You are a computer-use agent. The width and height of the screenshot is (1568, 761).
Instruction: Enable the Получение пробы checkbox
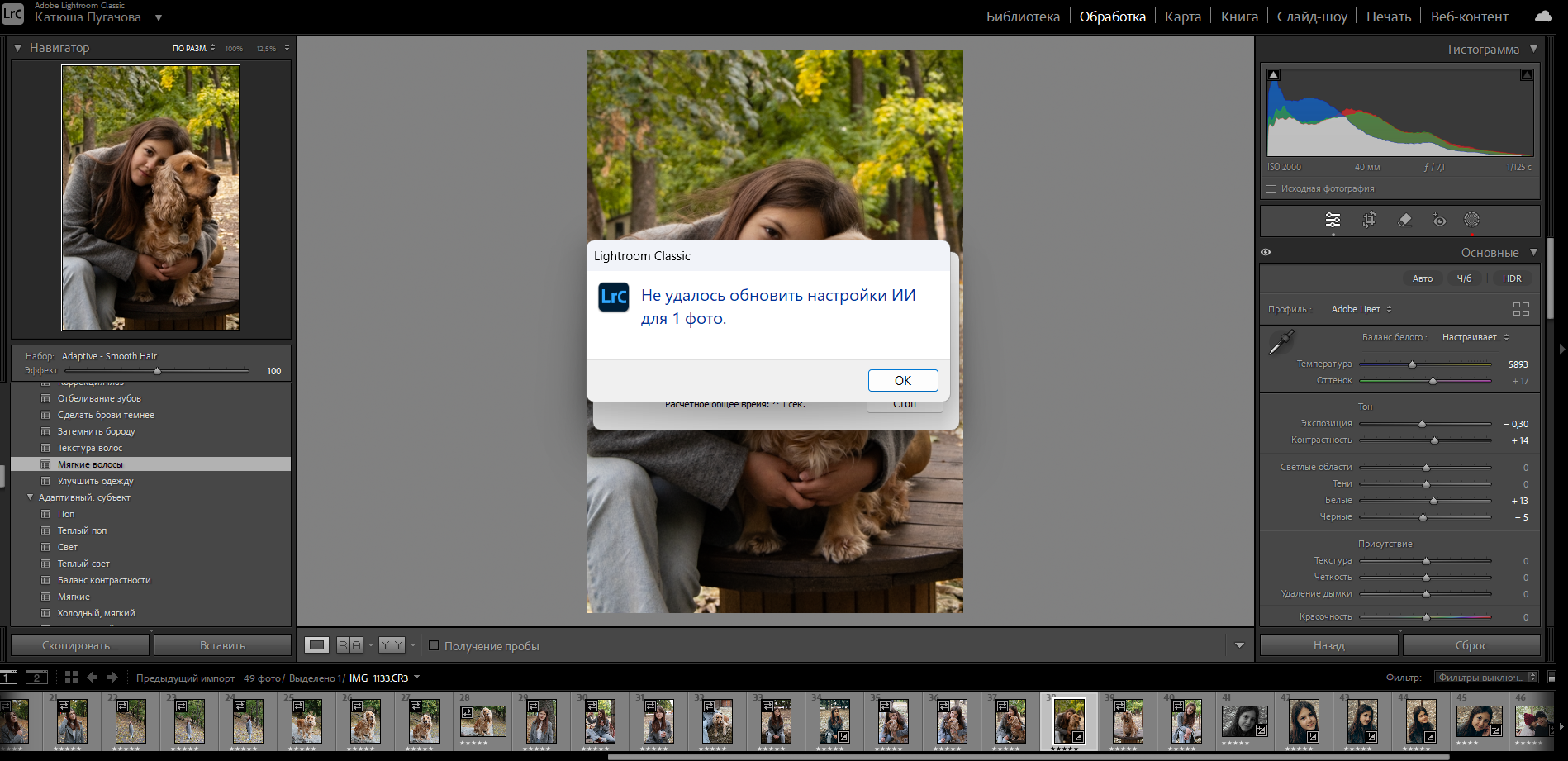pyautogui.click(x=435, y=646)
